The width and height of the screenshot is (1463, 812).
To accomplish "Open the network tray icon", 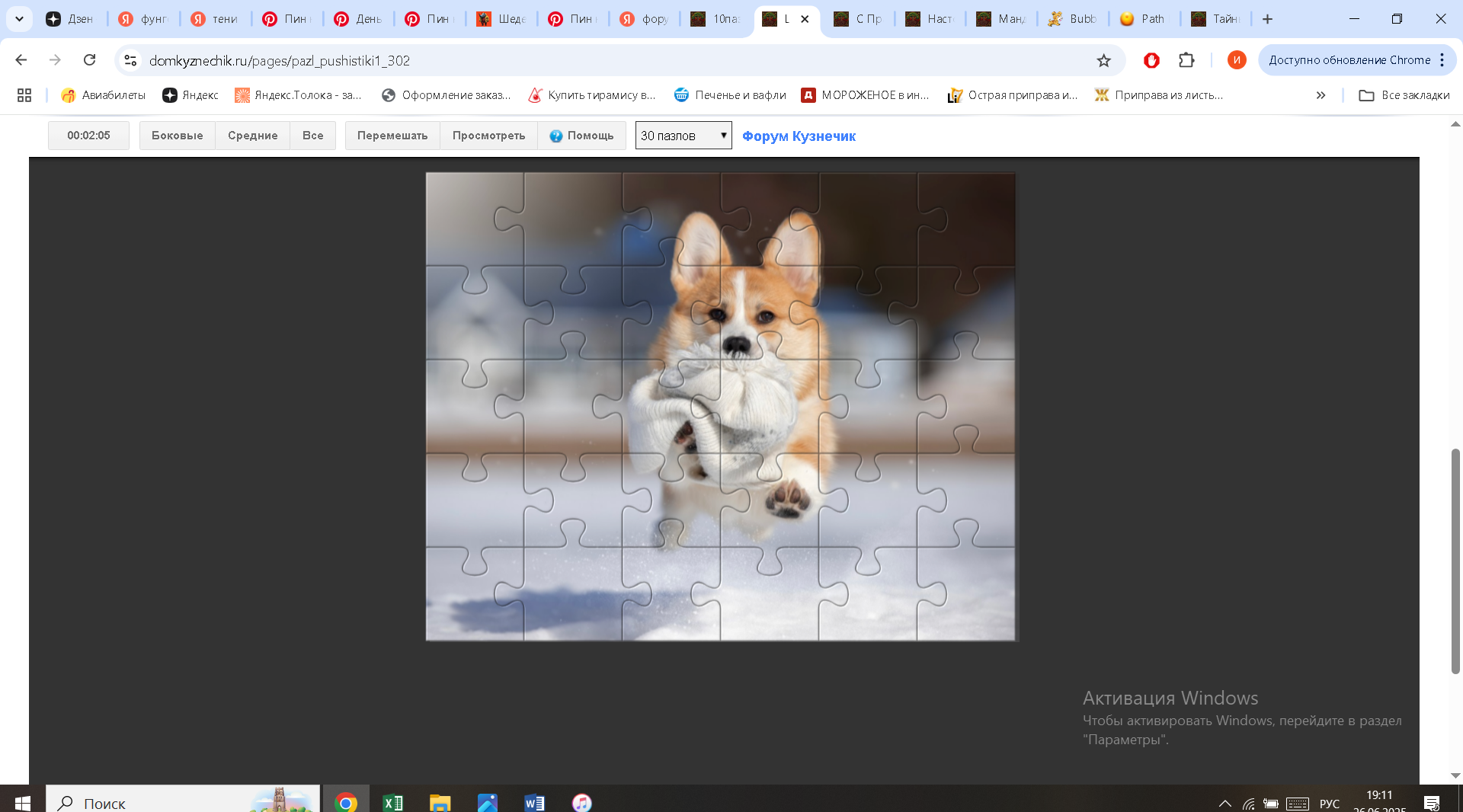I will click(1248, 804).
